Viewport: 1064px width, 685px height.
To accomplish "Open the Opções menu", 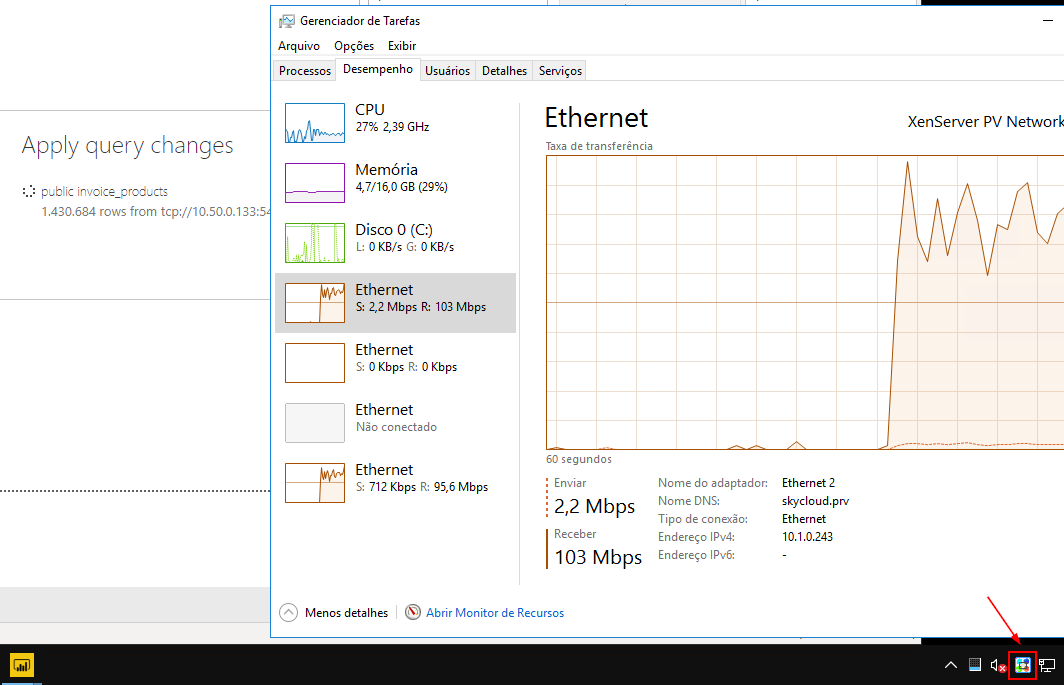I will (354, 46).
